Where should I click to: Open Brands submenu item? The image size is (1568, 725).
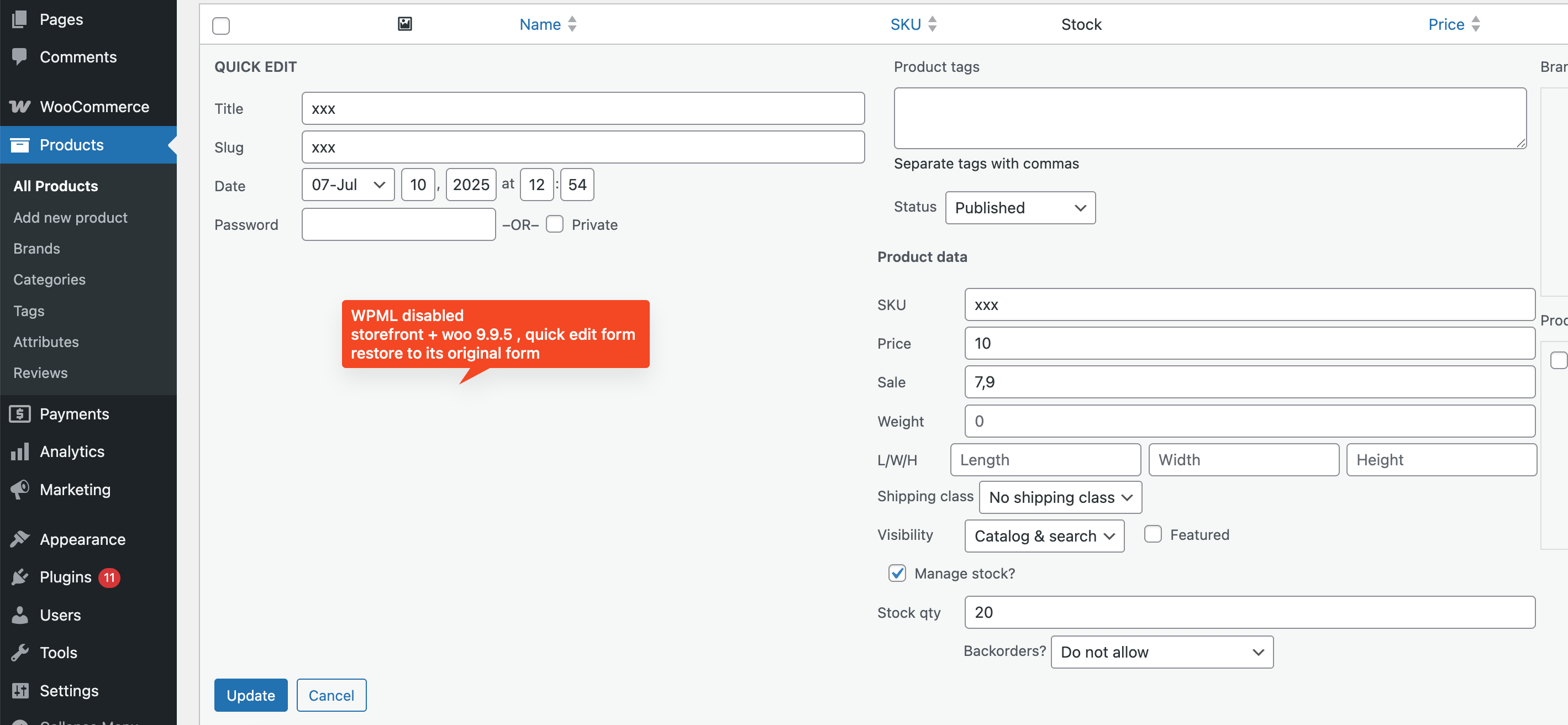tap(36, 248)
